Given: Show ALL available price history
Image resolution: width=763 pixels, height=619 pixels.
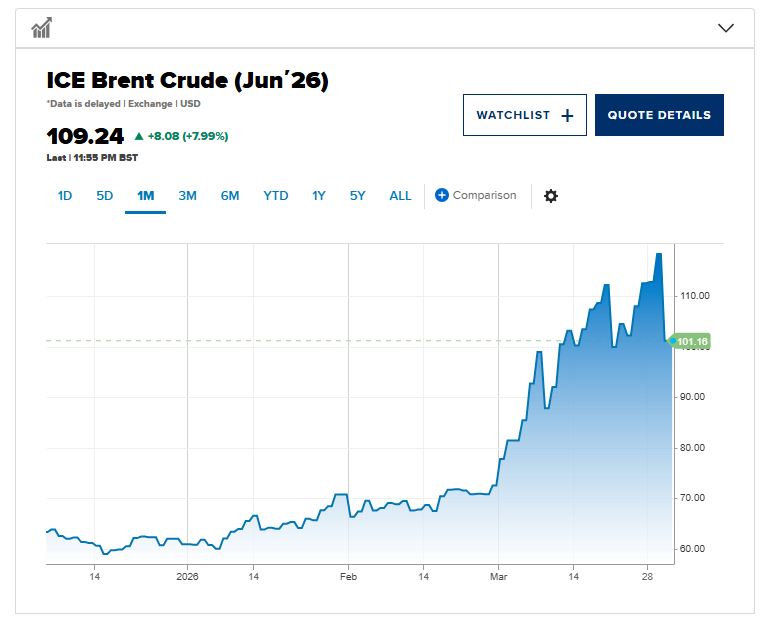Looking at the screenshot, I should coord(400,196).
